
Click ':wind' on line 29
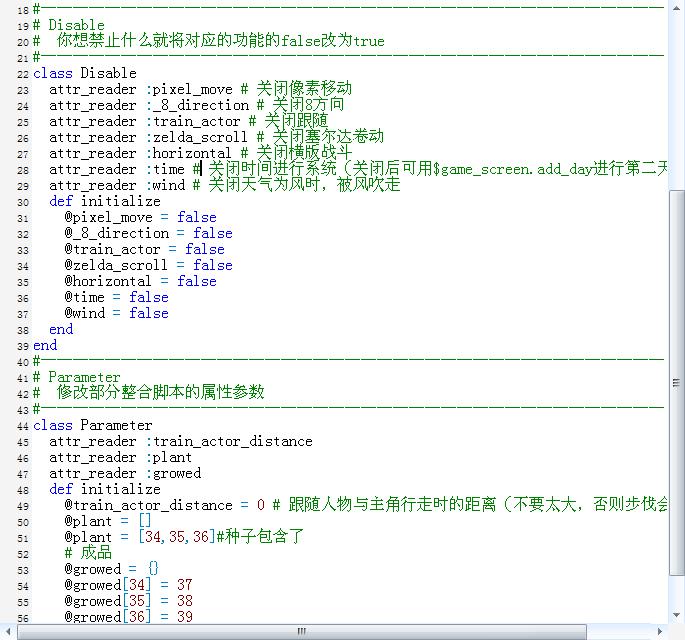[x=165, y=185]
